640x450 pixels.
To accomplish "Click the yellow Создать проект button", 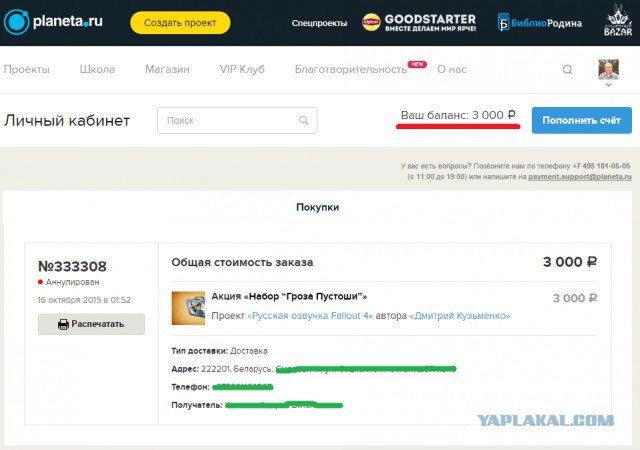I will pyautogui.click(x=180, y=23).
